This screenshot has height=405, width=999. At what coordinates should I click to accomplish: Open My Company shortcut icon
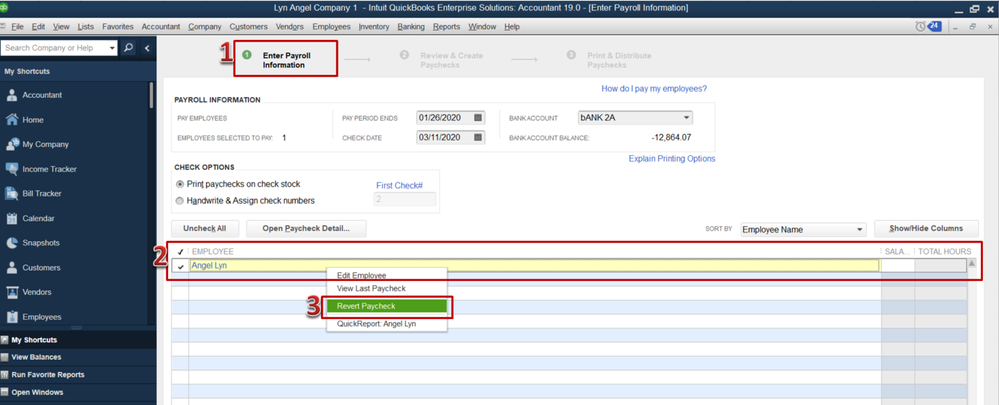coord(11,145)
